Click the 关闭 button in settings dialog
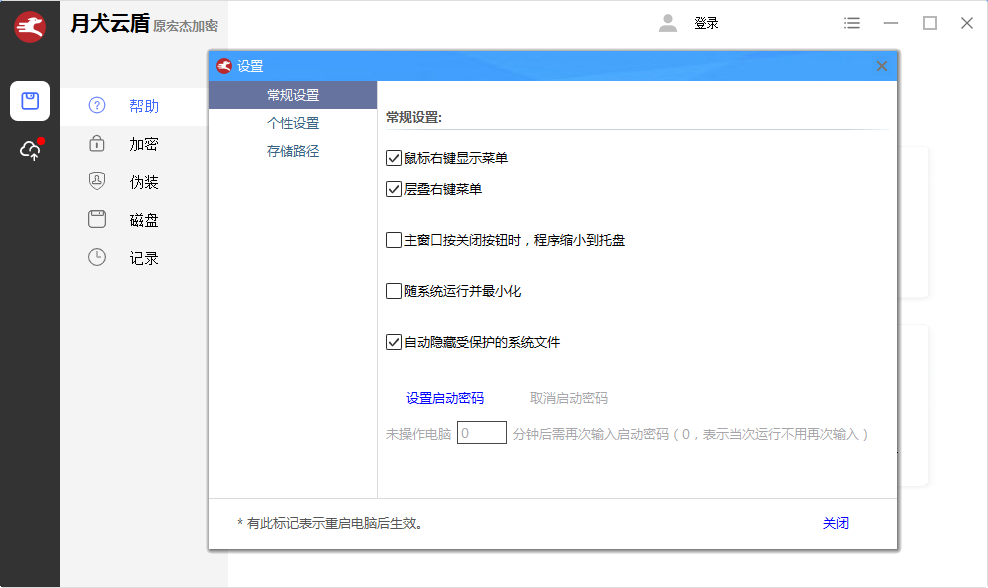Image resolution: width=988 pixels, height=588 pixels. (x=836, y=523)
